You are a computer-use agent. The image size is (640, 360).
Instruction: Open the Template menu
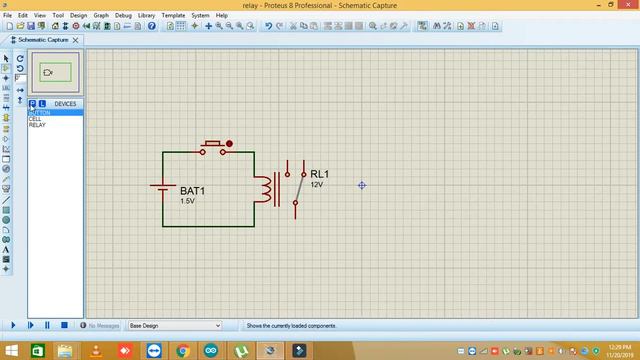[173, 15]
